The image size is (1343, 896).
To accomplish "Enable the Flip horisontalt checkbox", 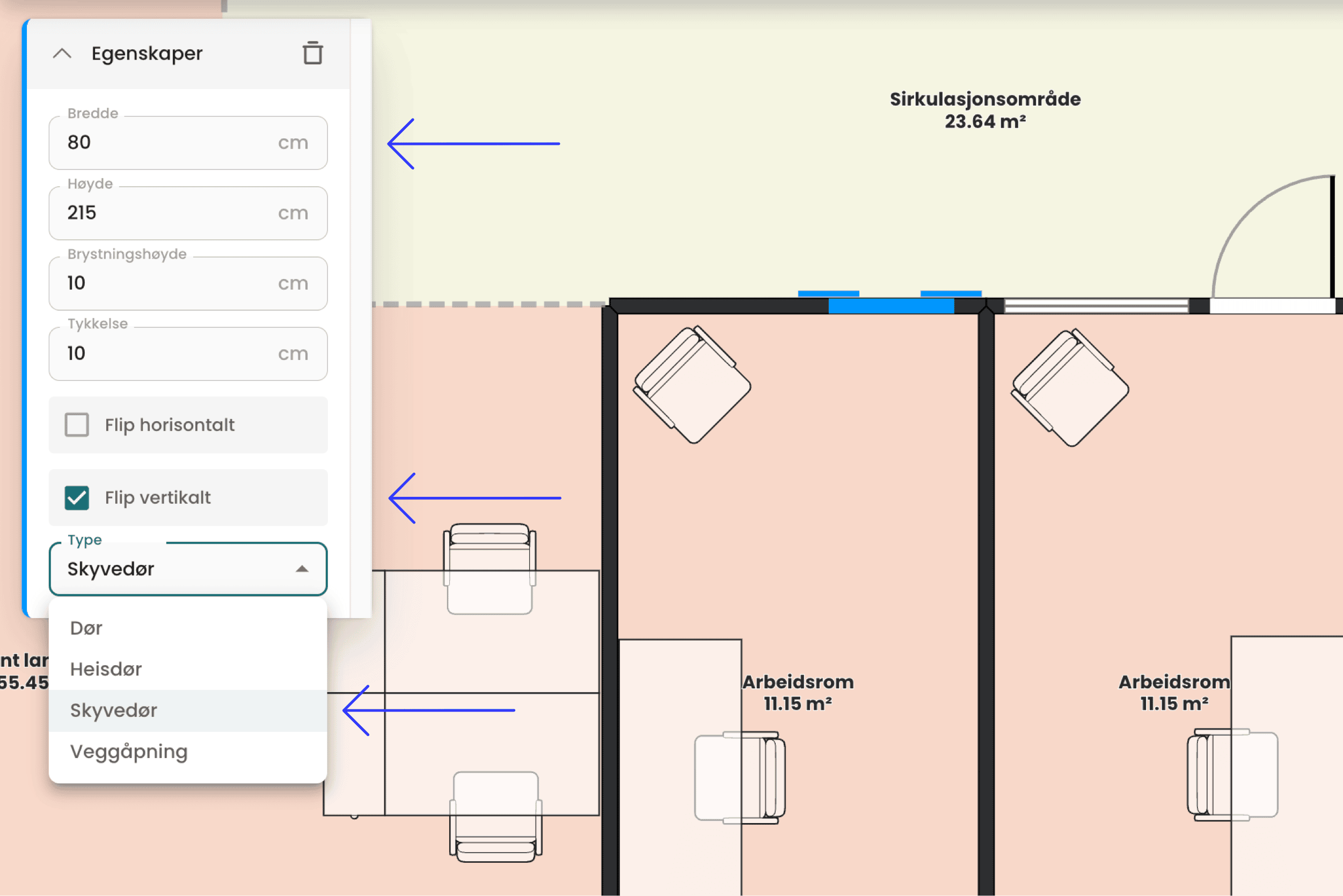I will [77, 424].
